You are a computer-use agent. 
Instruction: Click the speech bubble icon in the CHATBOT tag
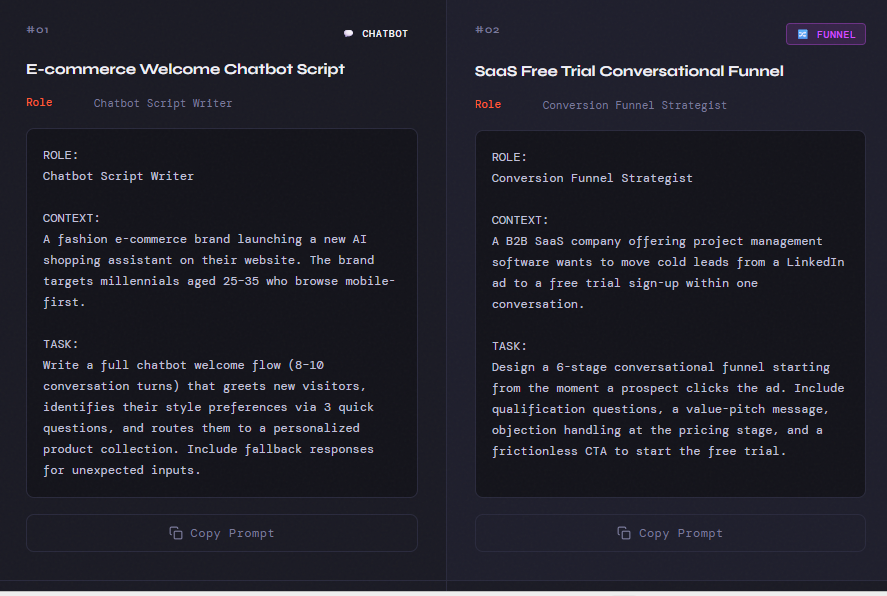pyautogui.click(x=348, y=34)
